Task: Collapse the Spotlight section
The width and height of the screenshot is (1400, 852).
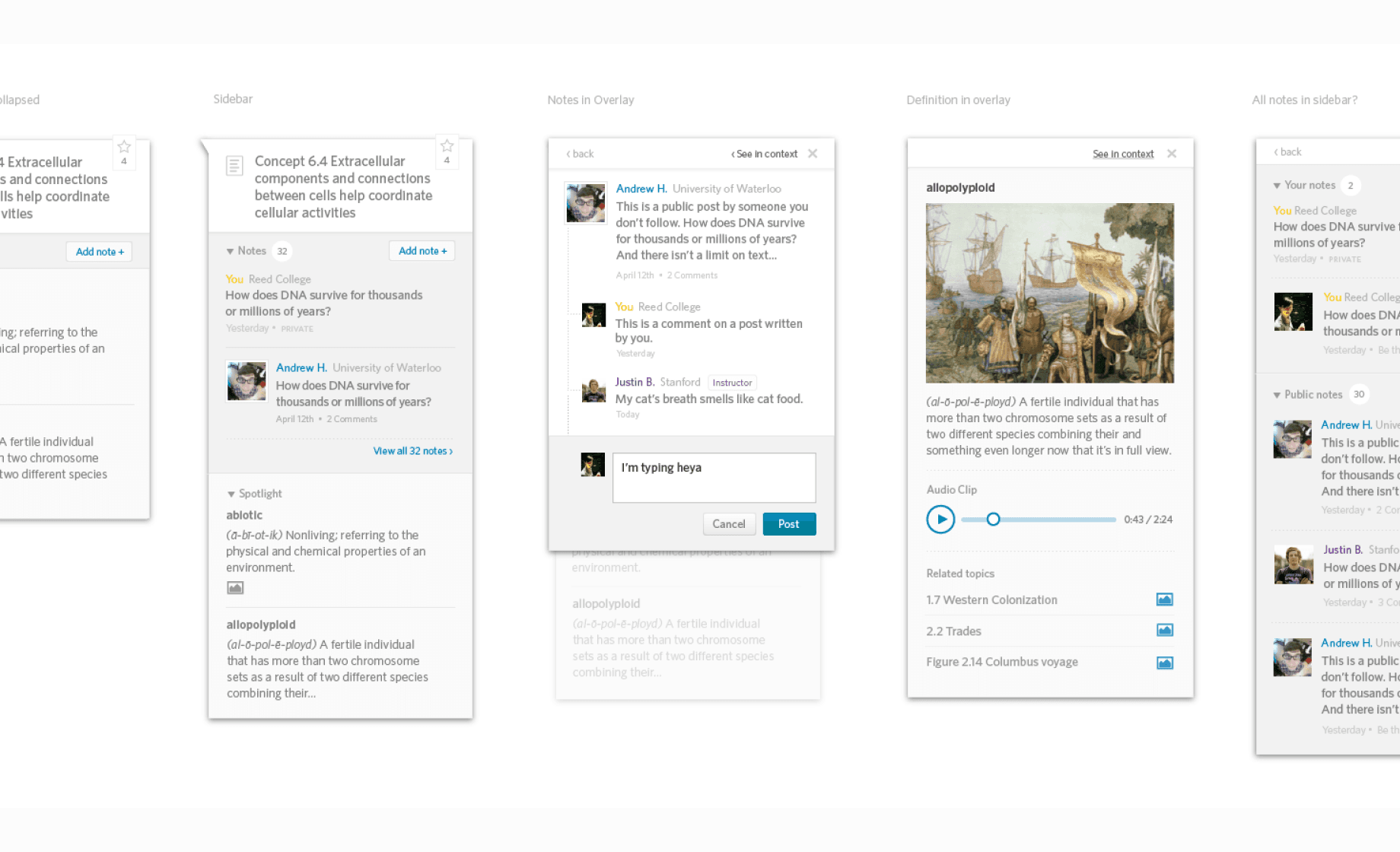Action: click(x=231, y=494)
